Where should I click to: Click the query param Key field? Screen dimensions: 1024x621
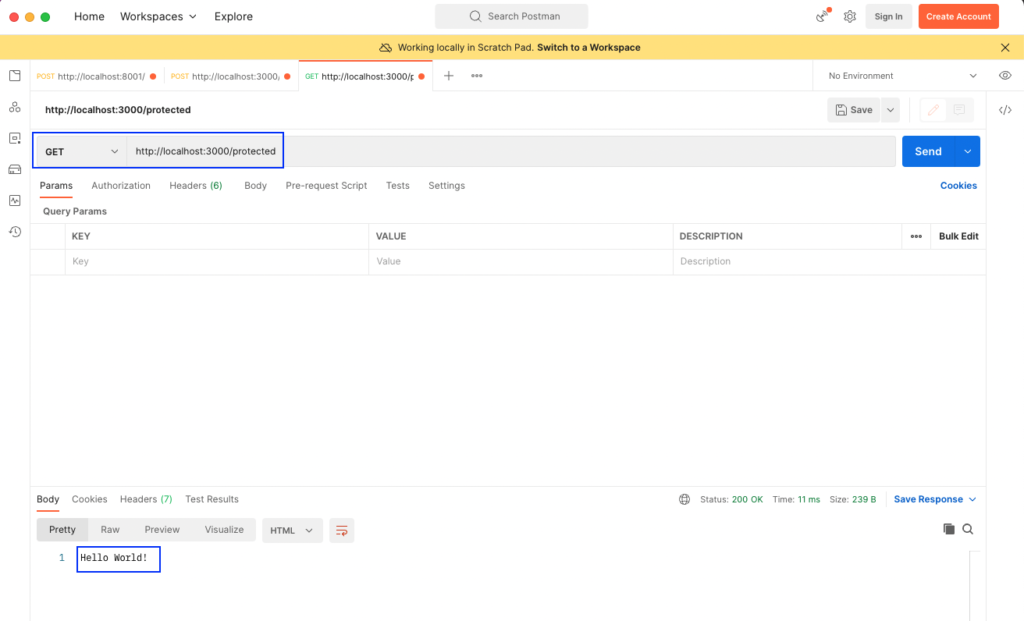(217, 261)
